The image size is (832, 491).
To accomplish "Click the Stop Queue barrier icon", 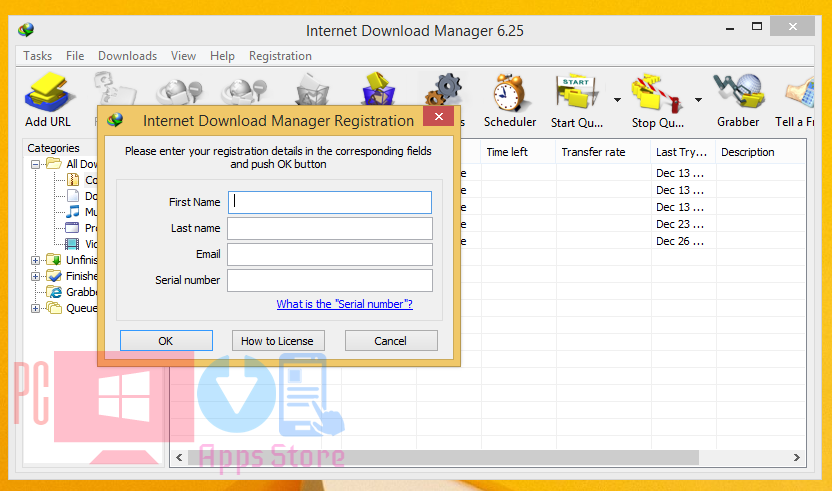I will coord(657,93).
